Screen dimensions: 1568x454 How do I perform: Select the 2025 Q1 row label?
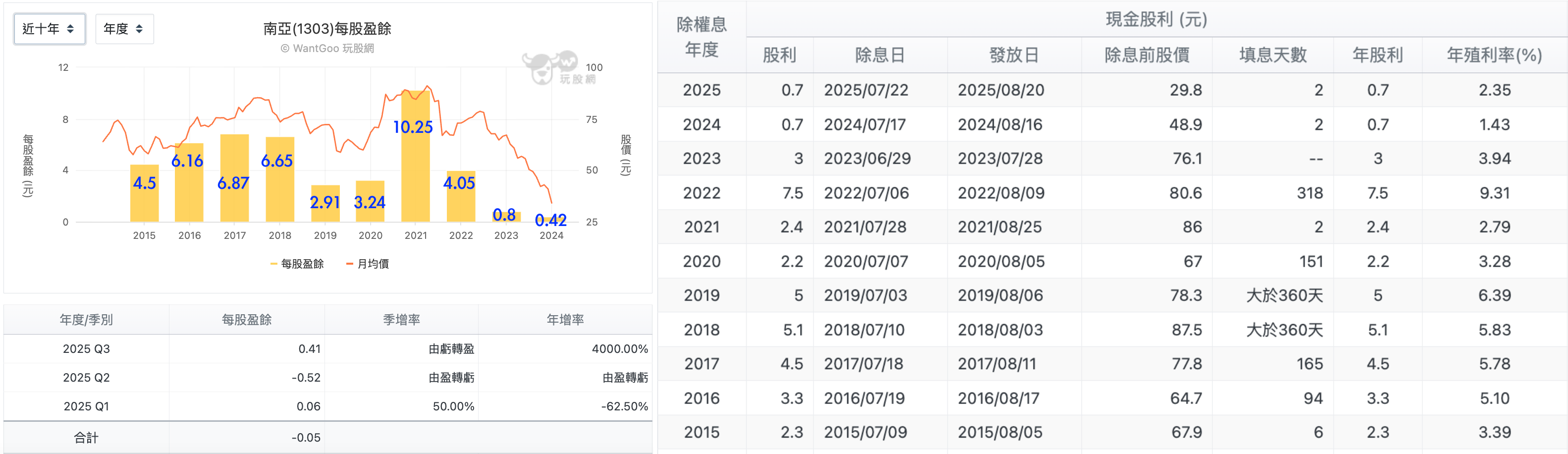[x=86, y=406]
